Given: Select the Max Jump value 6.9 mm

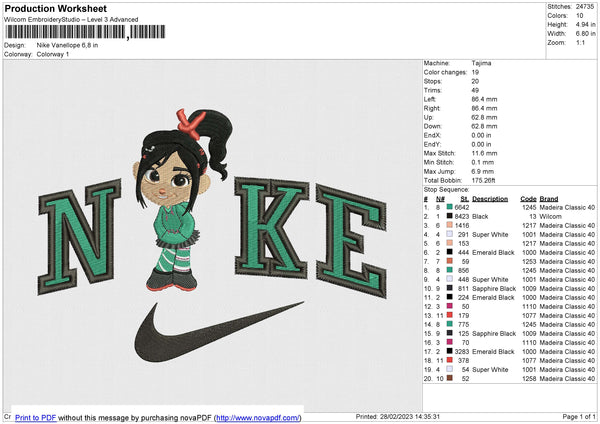Looking at the screenshot, I should coord(483,171).
